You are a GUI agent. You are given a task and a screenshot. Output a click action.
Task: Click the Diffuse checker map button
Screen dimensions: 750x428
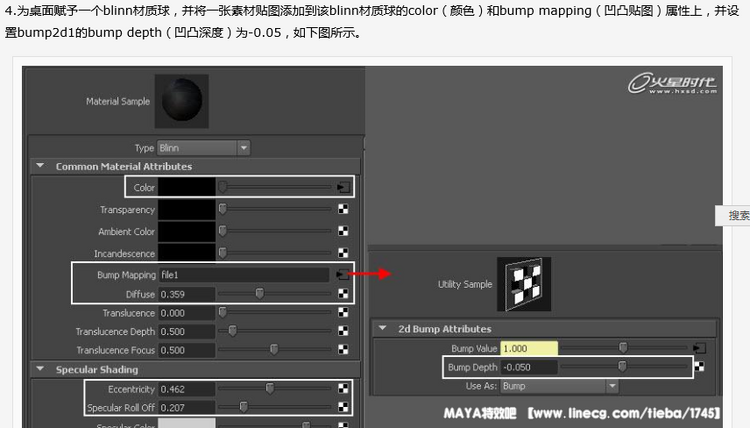pos(343,294)
